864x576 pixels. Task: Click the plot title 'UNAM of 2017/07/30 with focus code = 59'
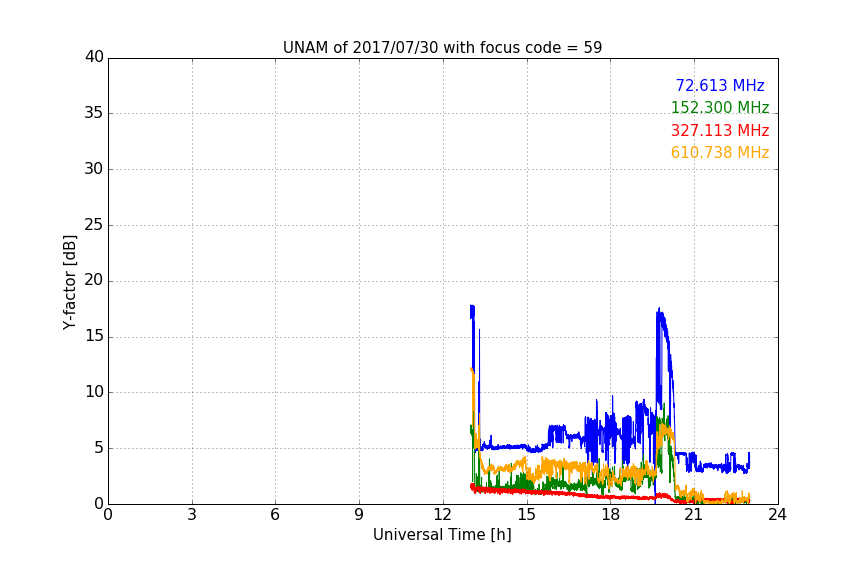tap(442, 47)
